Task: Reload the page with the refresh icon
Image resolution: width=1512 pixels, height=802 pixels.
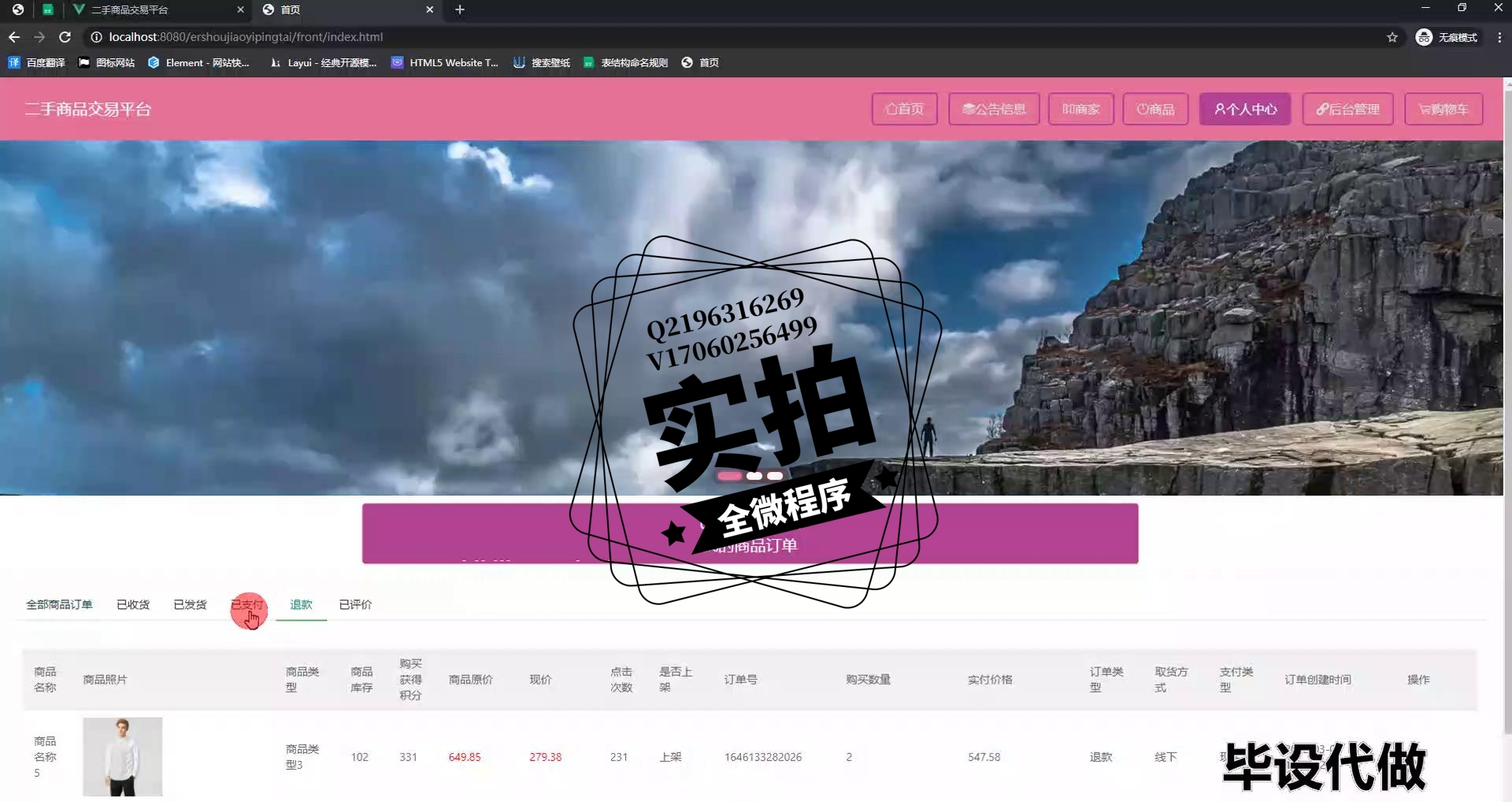Action: click(65, 37)
